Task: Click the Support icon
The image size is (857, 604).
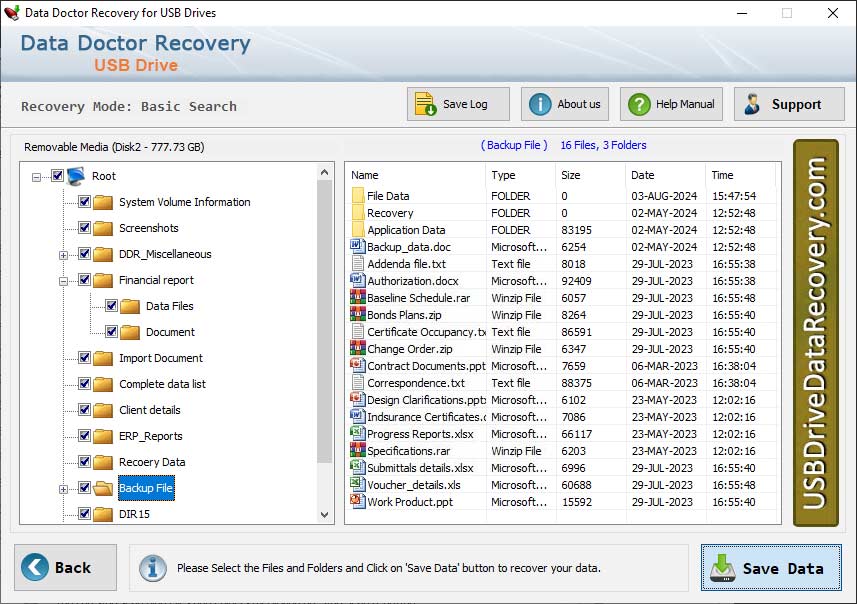Action: 753,103
